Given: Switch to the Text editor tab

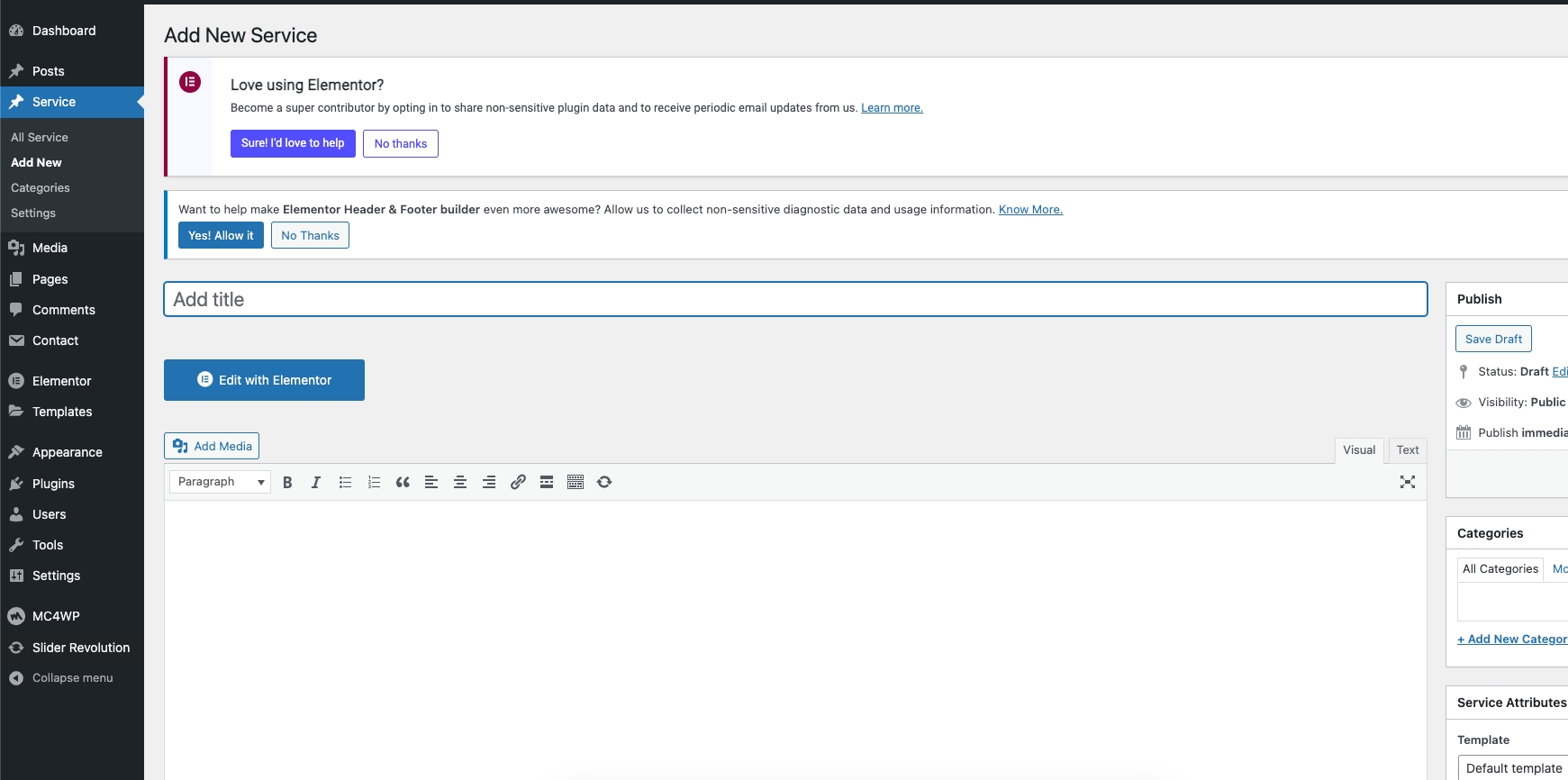Looking at the screenshot, I should pos(1407,450).
